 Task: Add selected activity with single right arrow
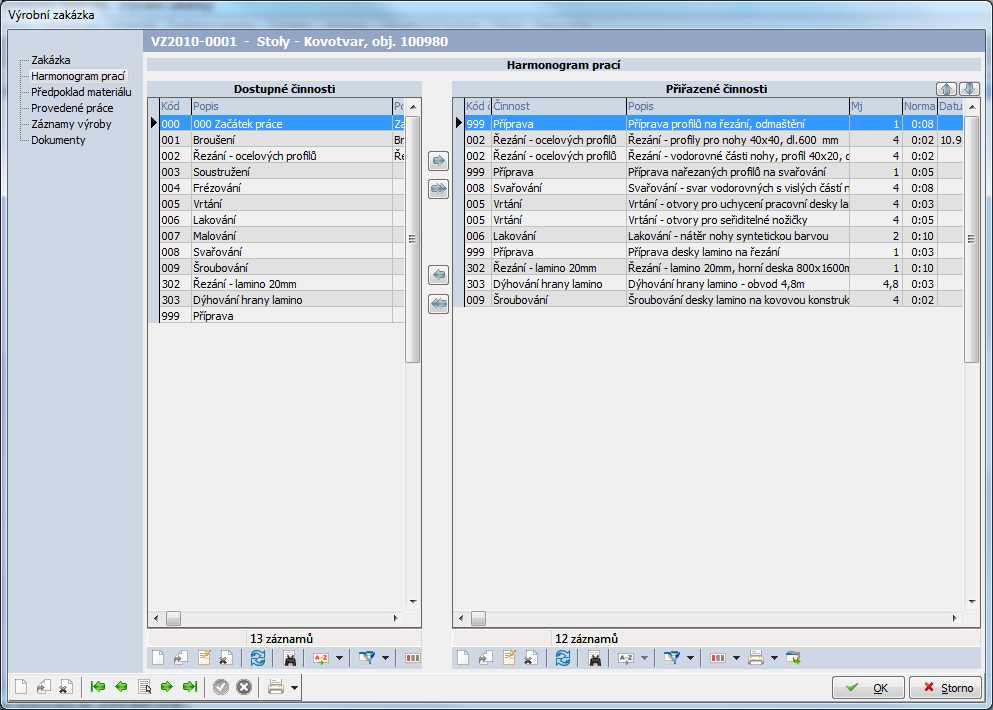(438, 161)
